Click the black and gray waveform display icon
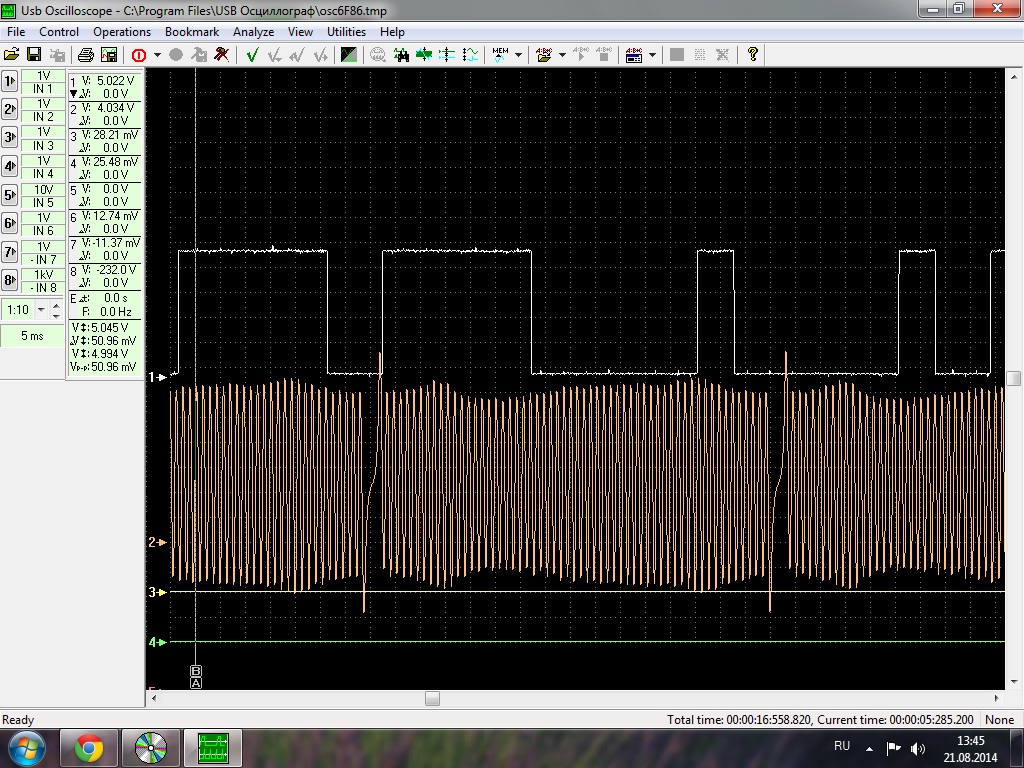The image size is (1024, 768). tap(349, 55)
